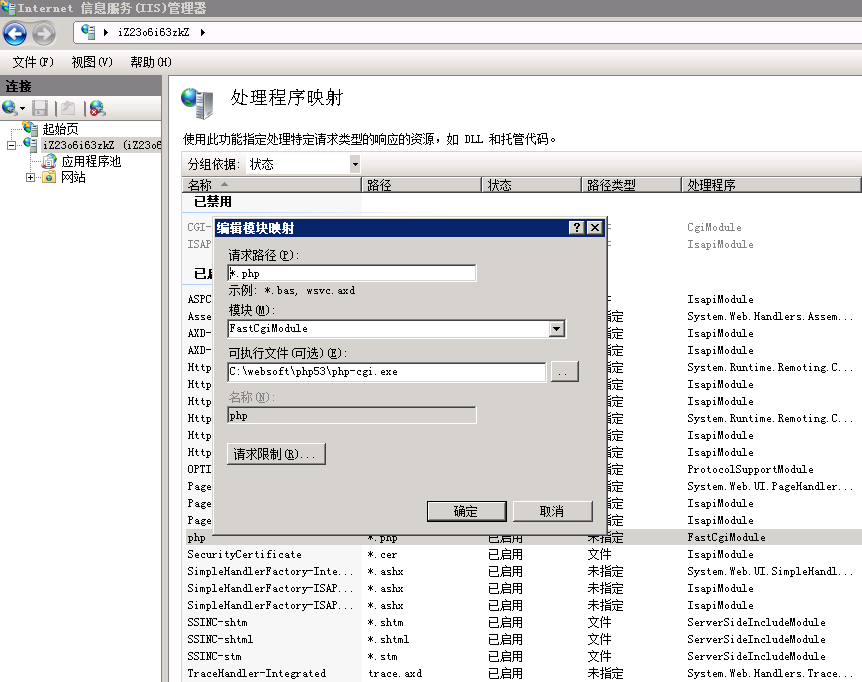Open the 模块 FastCgiModule dropdown

tap(557, 328)
